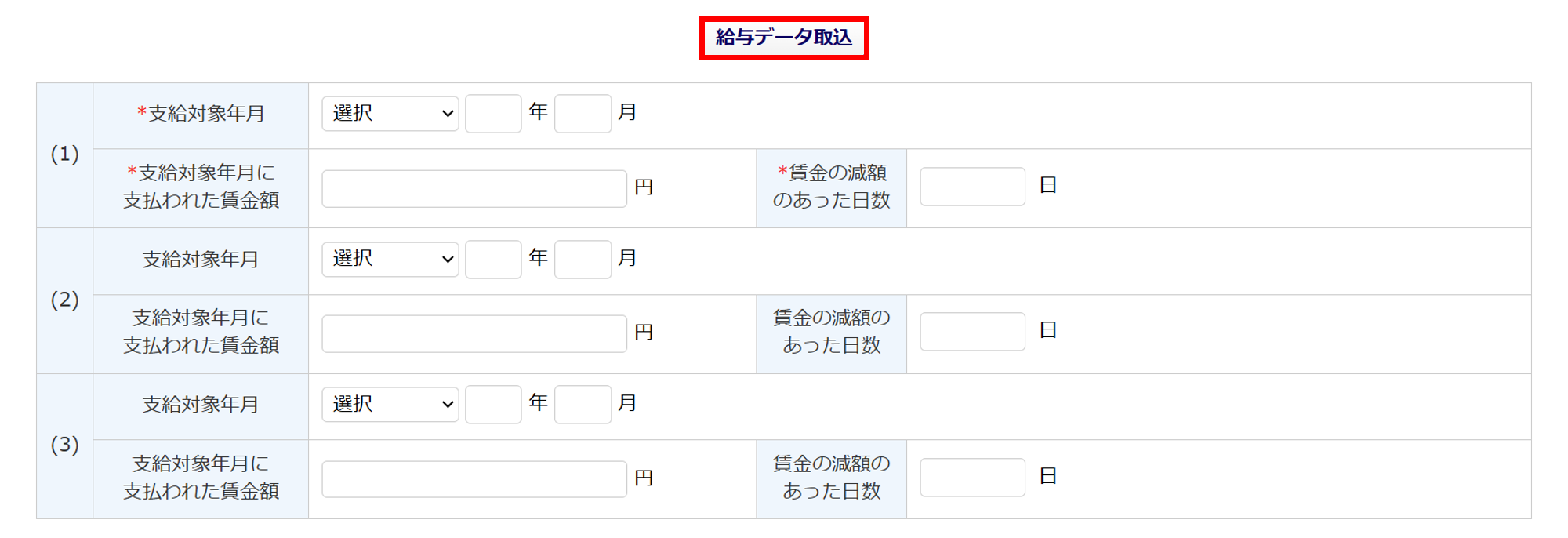The width and height of the screenshot is (1568, 538).
Task: Click the *賃金の減額のあった日数 label
Action: click(x=831, y=187)
